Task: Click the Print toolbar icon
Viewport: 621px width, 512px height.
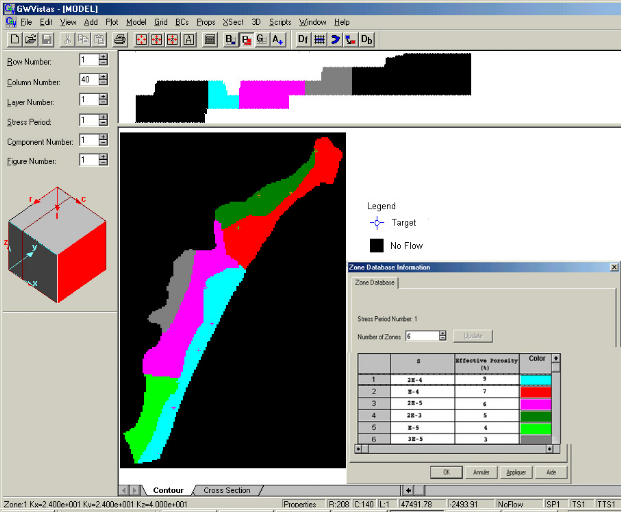Action: click(120, 39)
